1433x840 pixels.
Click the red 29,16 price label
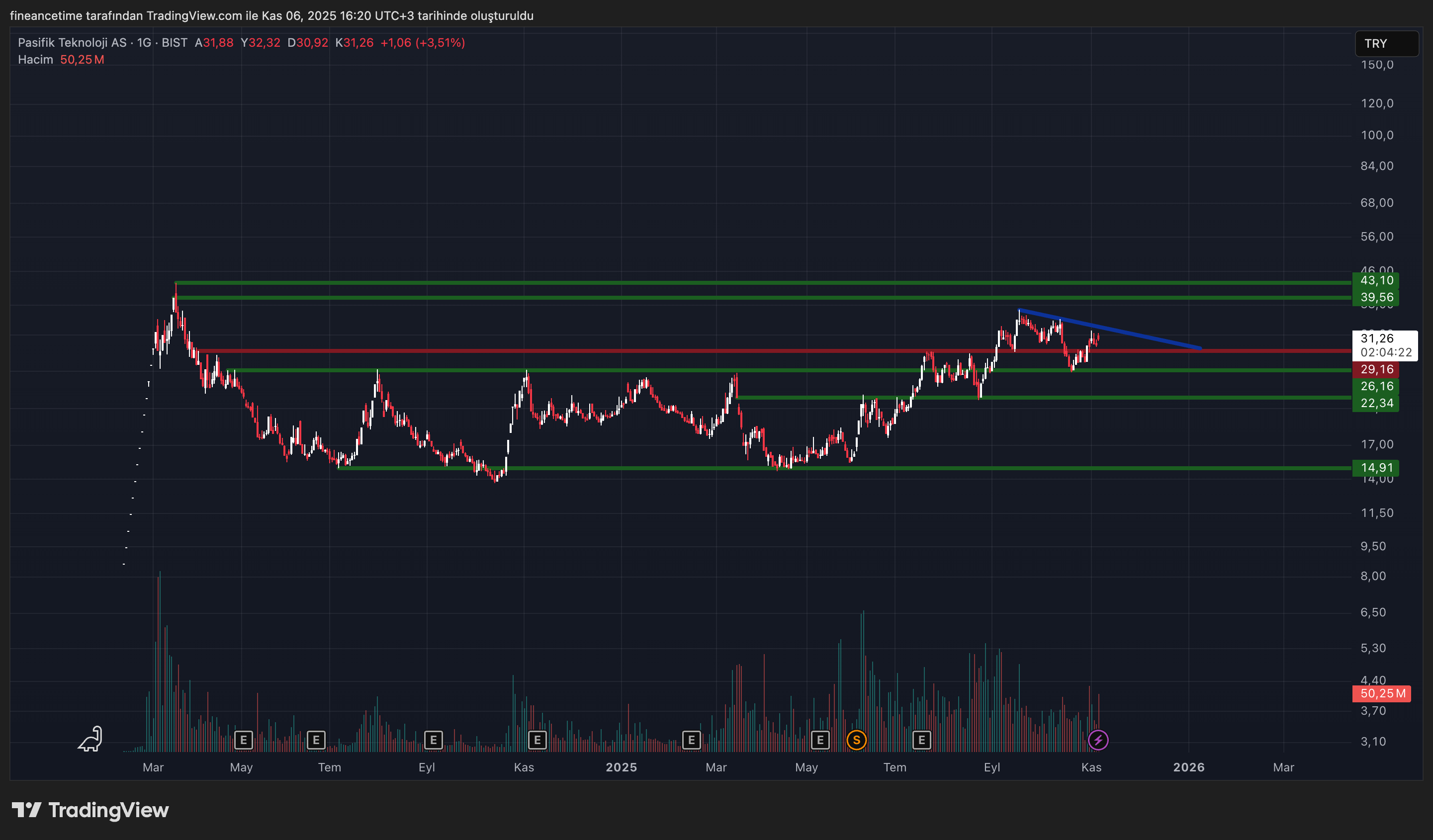(x=1376, y=369)
